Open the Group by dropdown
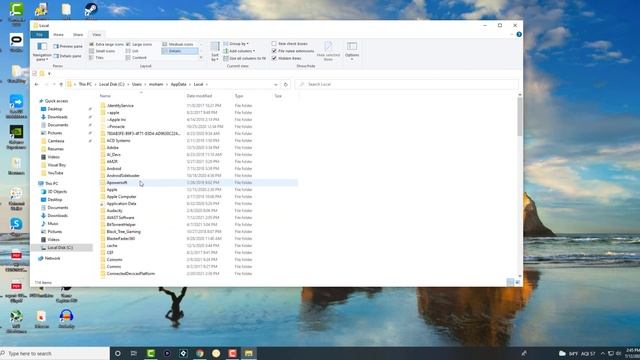The image size is (640, 360). coord(236,44)
